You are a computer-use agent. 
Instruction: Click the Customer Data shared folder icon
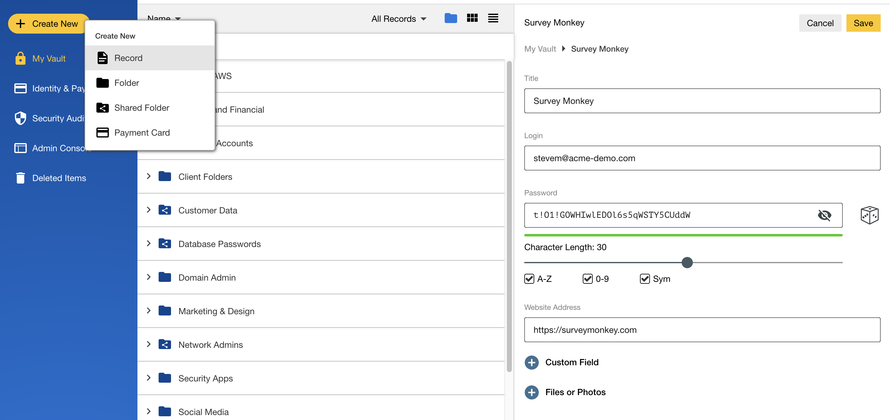pos(165,210)
